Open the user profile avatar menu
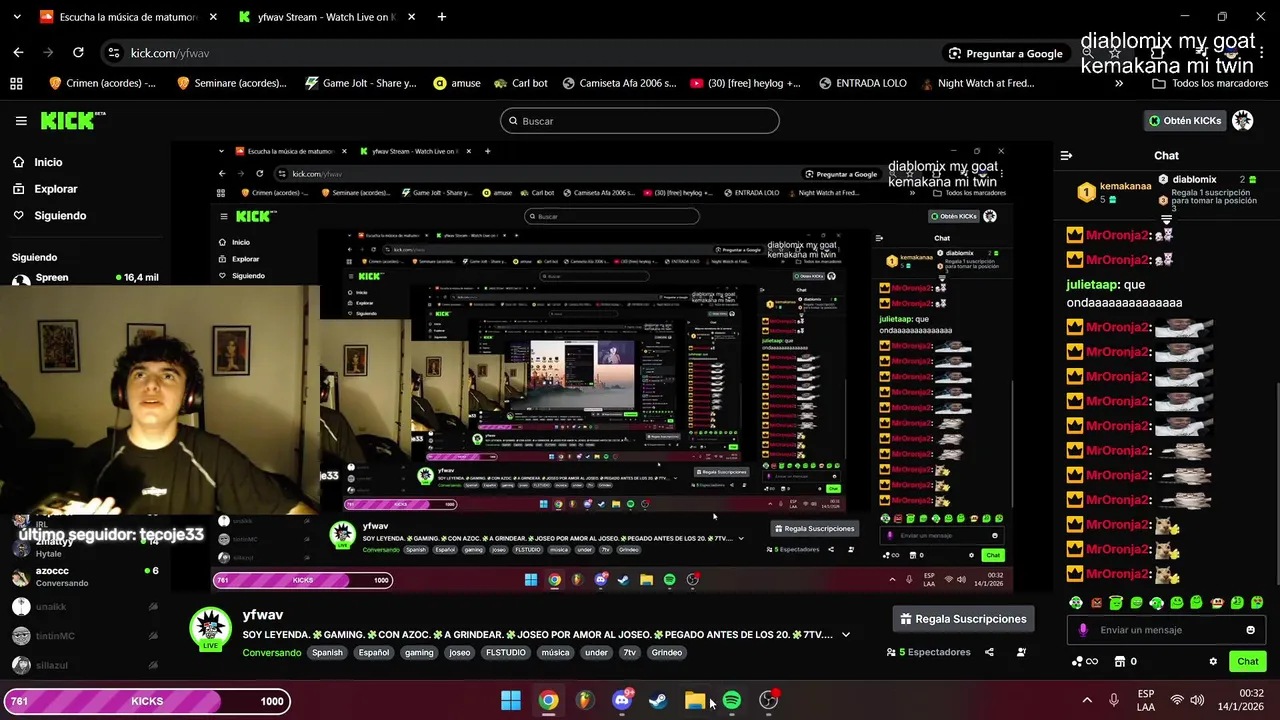The height and width of the screenshot is (720, 1280). (x=1243, y=121)
